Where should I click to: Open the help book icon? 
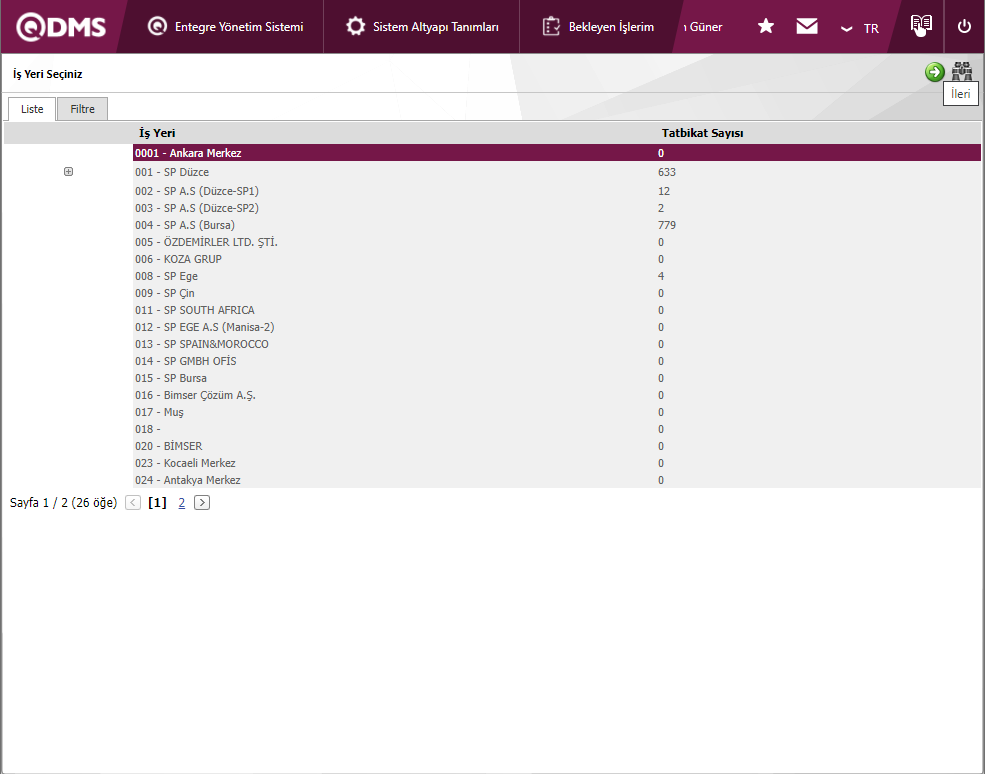tap(921, 25)
